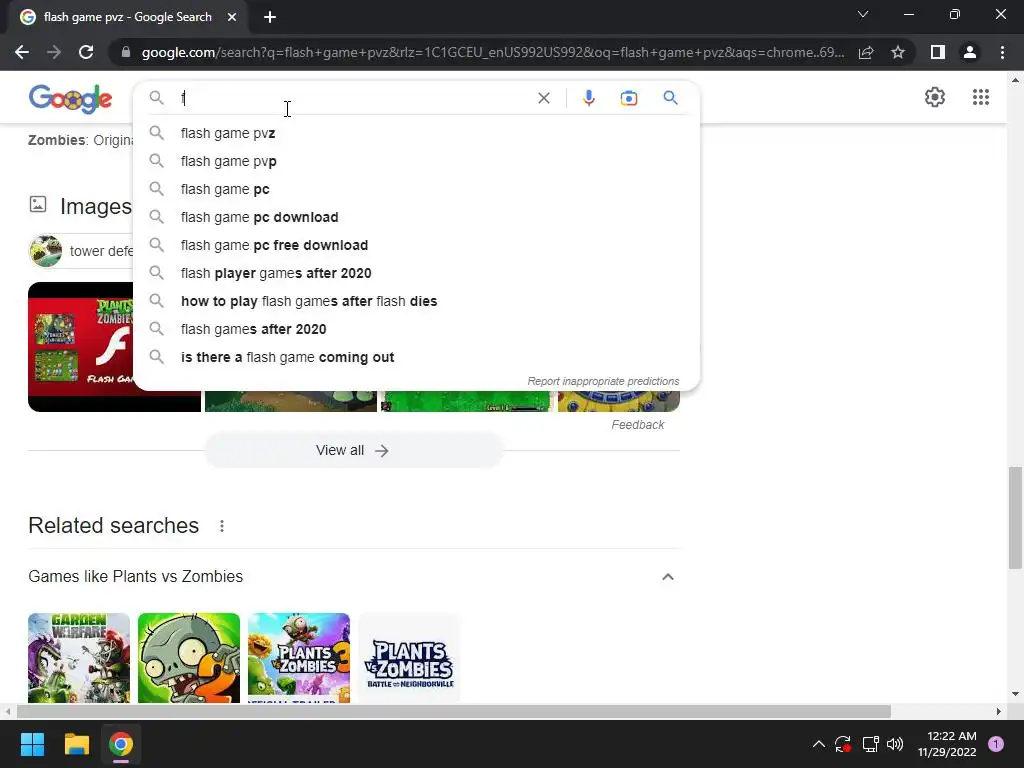This screenshot has width=1024, height=768.
Task: Select 'how to play flash games after flash dies'
Action: tap(417, 302)
